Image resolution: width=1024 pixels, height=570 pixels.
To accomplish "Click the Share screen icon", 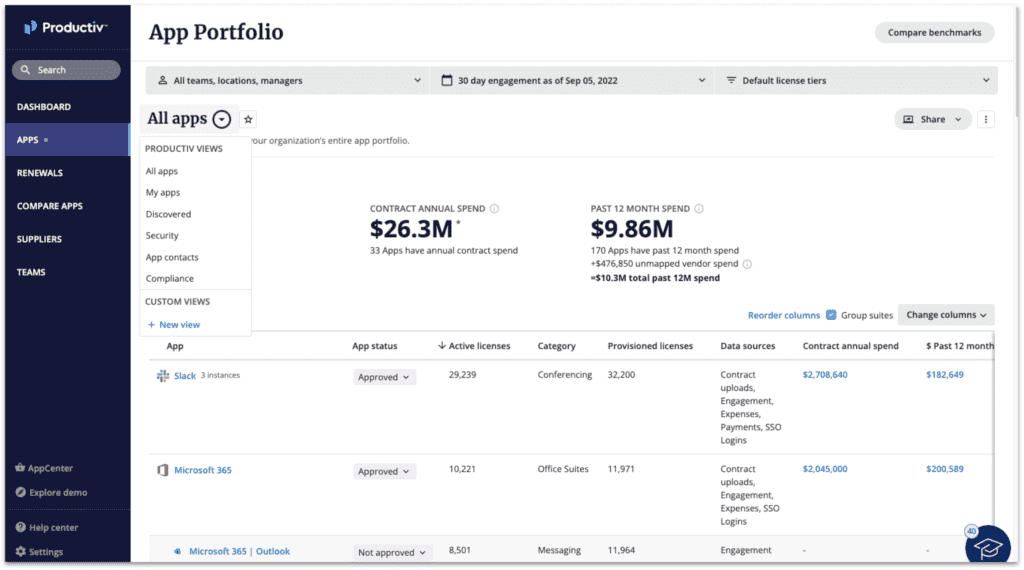I will click(x=908, y=119).
